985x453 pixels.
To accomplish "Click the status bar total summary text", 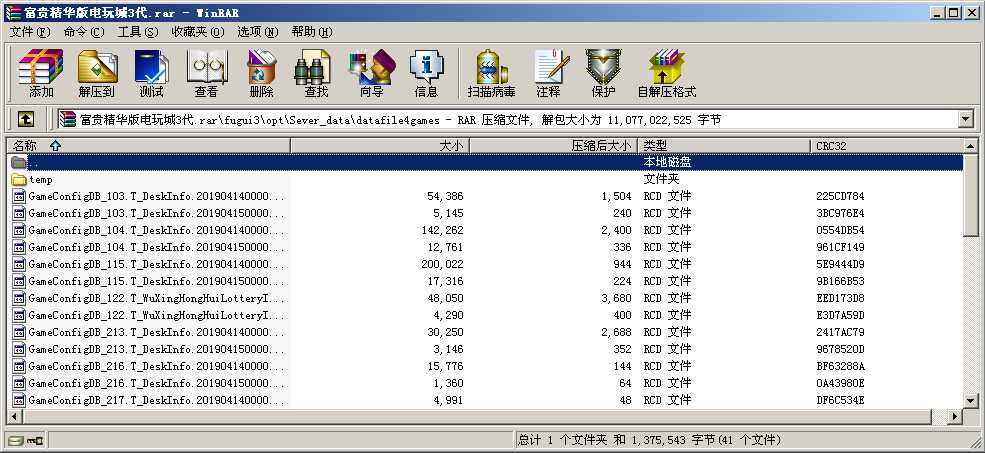I will (x=650, y=440).
